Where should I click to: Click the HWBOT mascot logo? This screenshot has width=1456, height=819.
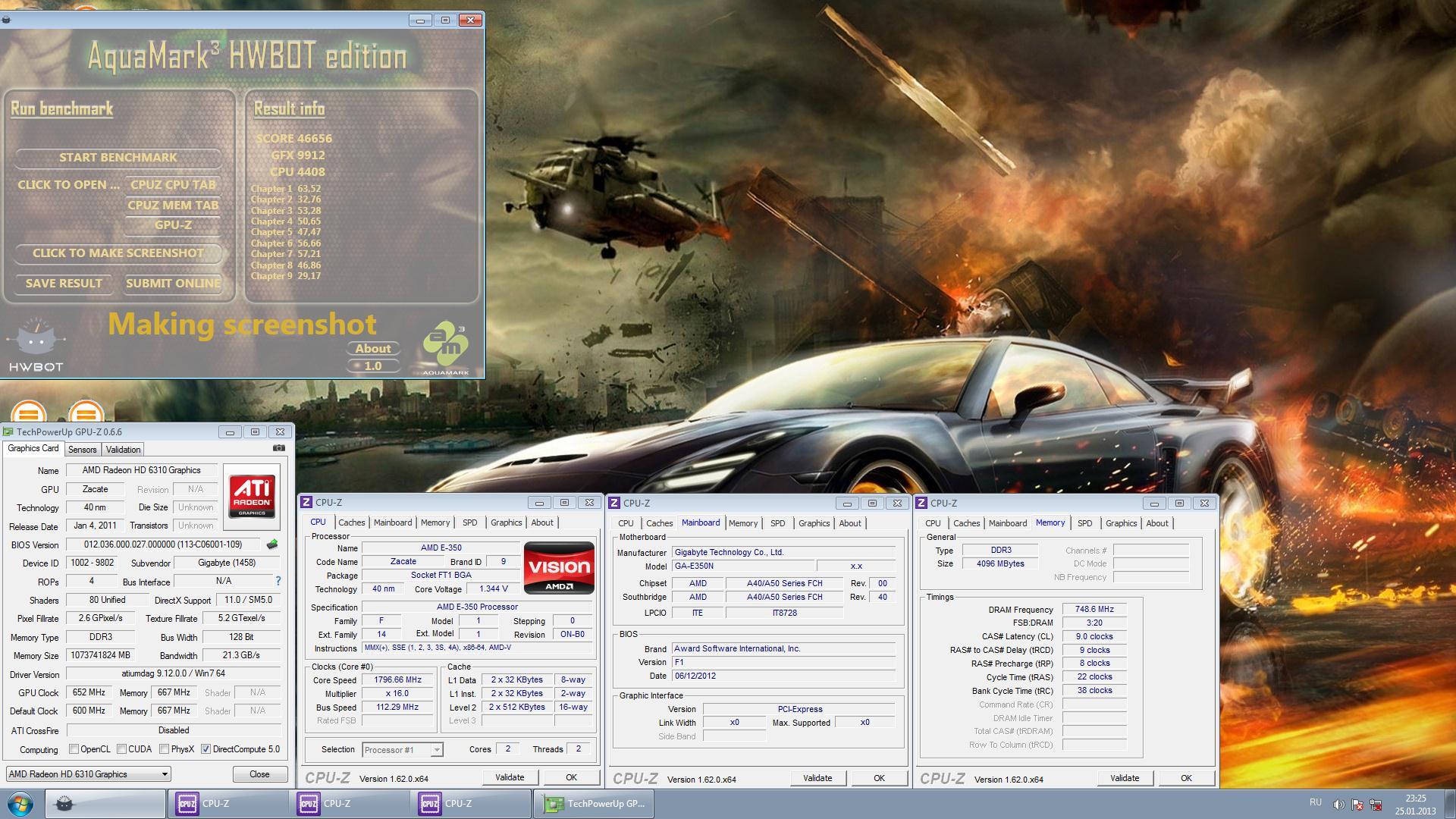pyautogui.click(x=36, y=345)
